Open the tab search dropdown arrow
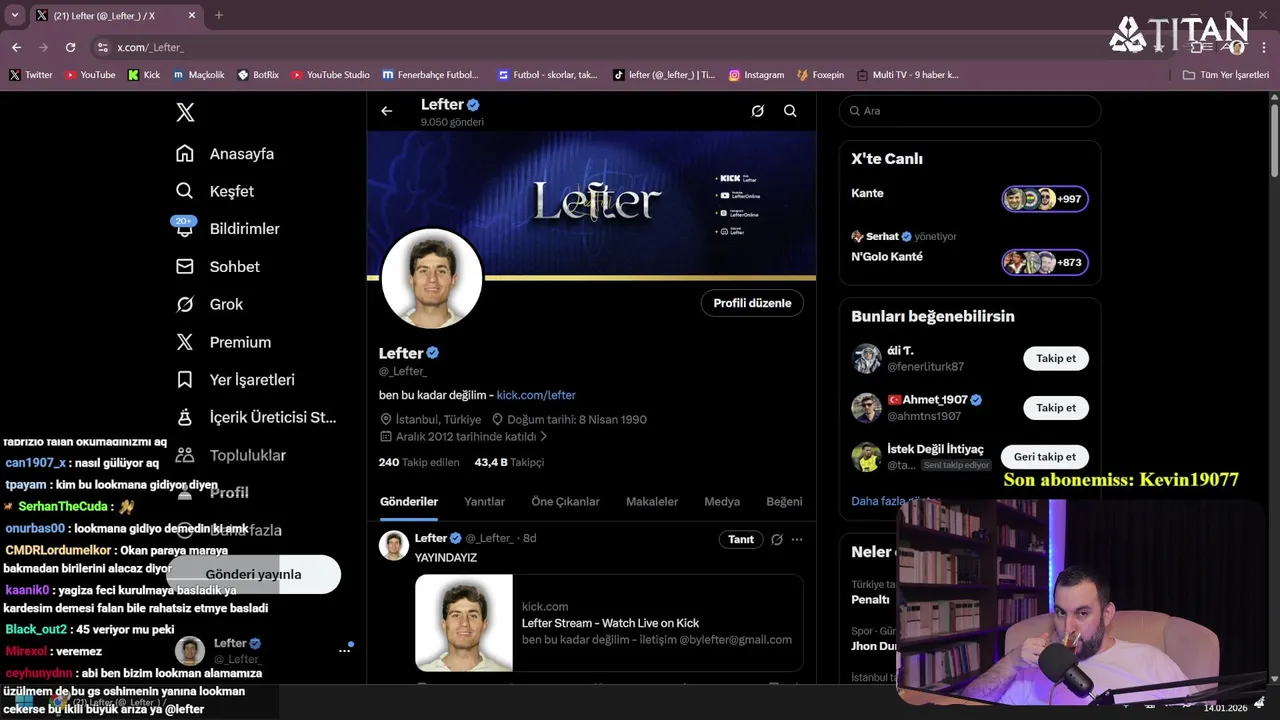 (14, 15)
